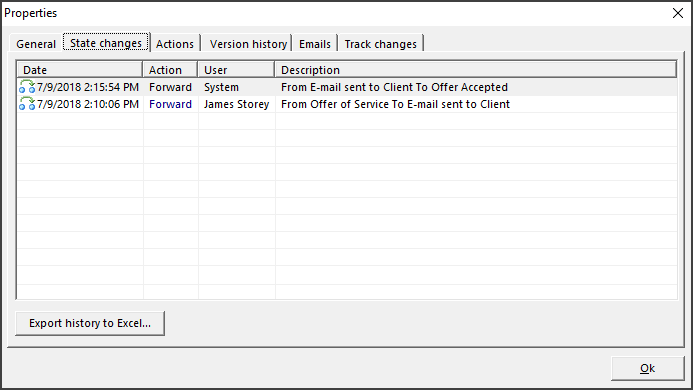Confirm the dialog with the Ok button
Screen dimensions: 693x390
[x=647, y=368]
